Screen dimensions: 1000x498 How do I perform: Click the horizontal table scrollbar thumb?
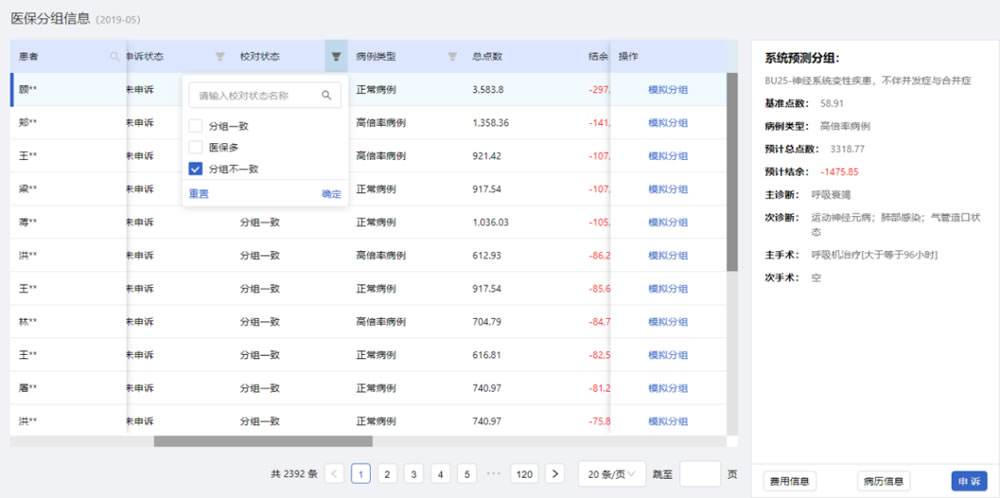coord(263,441)
